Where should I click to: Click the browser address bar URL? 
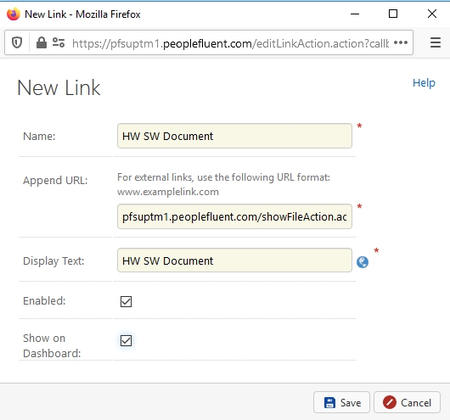click(230, 43)
